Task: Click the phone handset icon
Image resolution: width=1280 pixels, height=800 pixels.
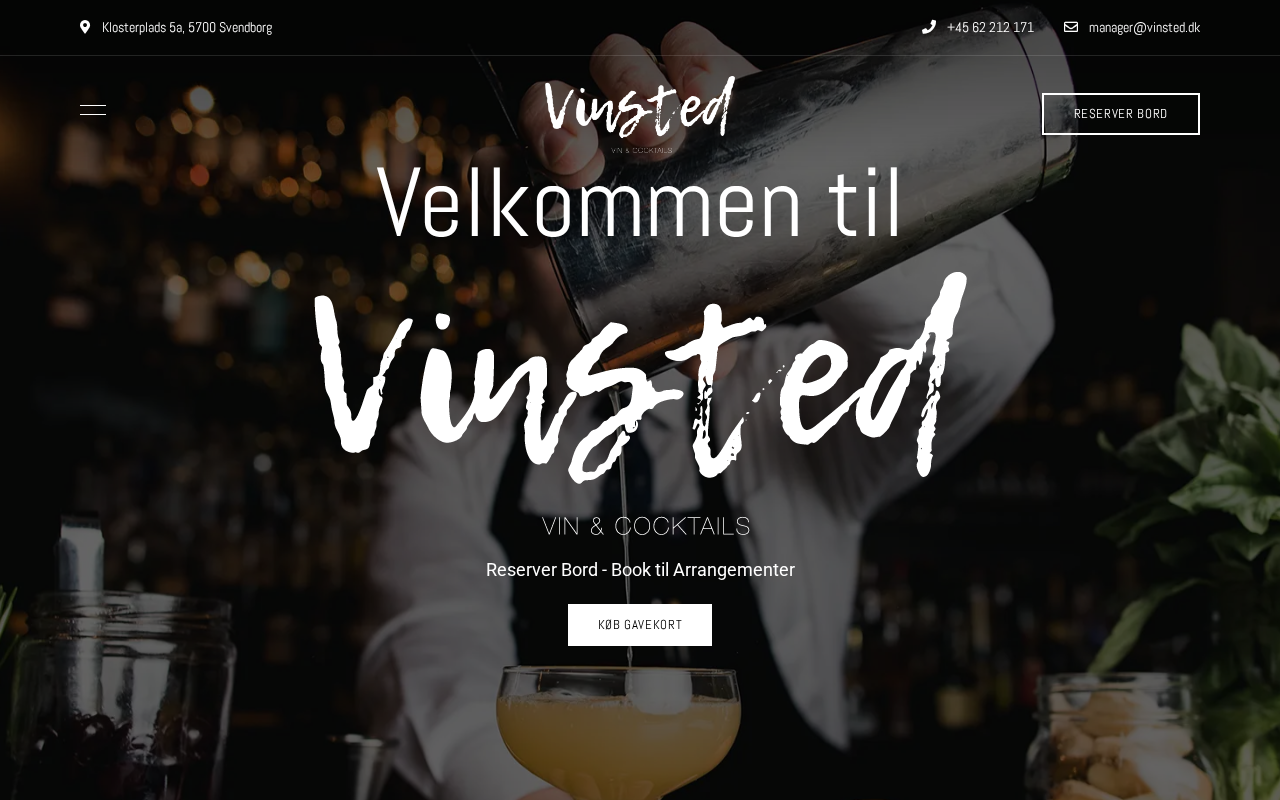Action: (x=929, y=27)
